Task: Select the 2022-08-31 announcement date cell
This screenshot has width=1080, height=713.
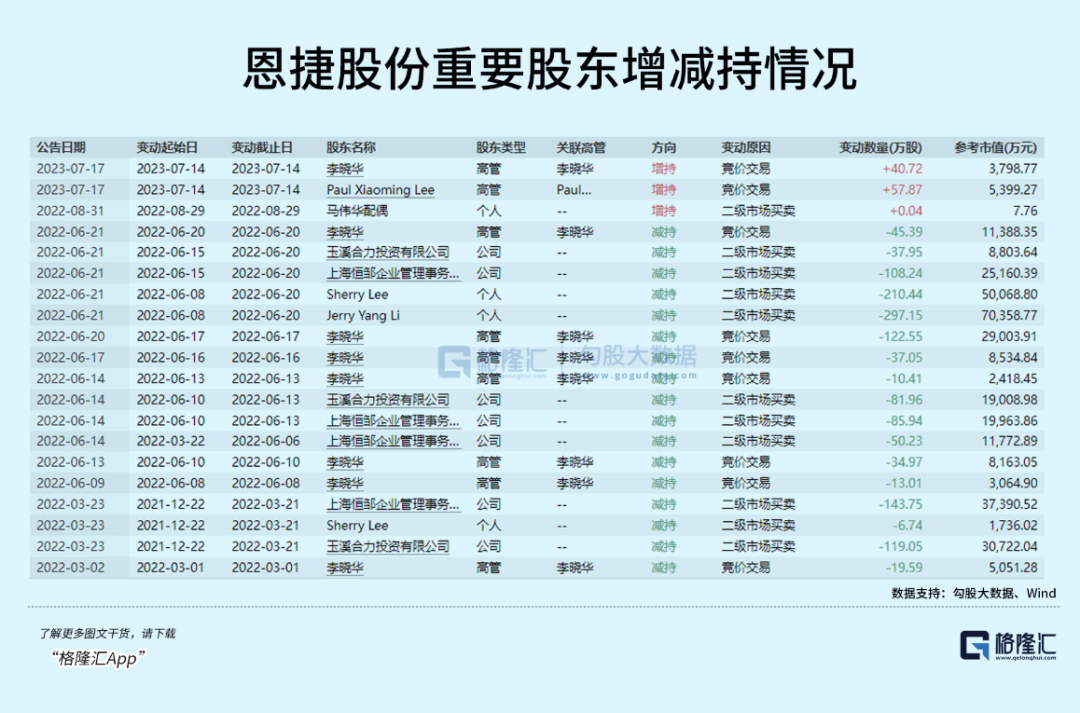Action: click(70, 211)
